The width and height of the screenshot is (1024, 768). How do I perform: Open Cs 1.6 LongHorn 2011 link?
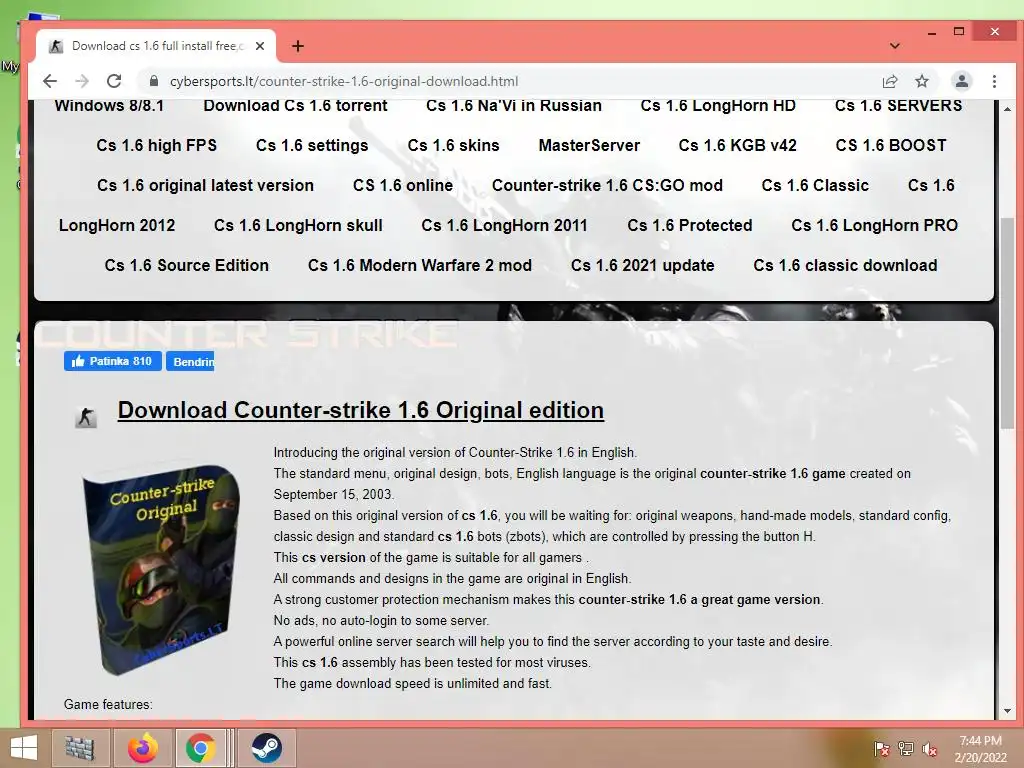click(x=504, y=225)
